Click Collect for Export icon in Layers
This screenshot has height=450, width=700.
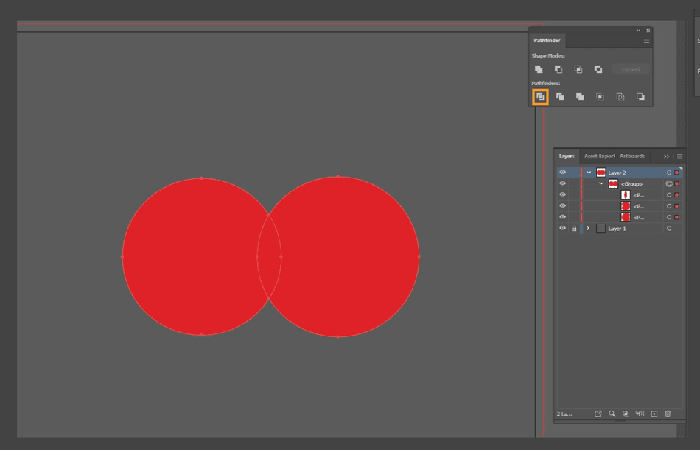pos(598,414)
